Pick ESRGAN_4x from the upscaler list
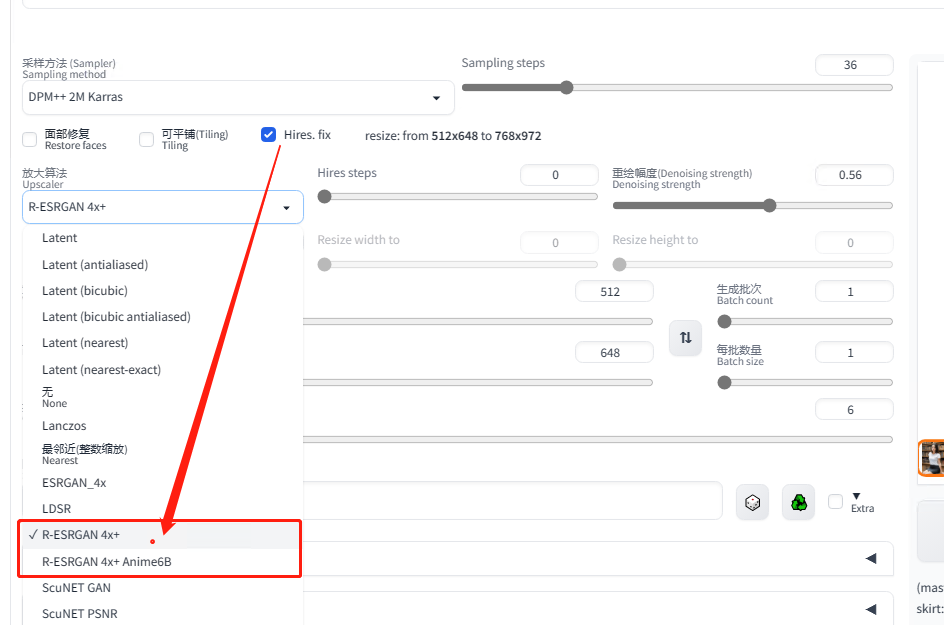Image resolution: width=944 pixels, height=625 pixels. tap(74, 483)
